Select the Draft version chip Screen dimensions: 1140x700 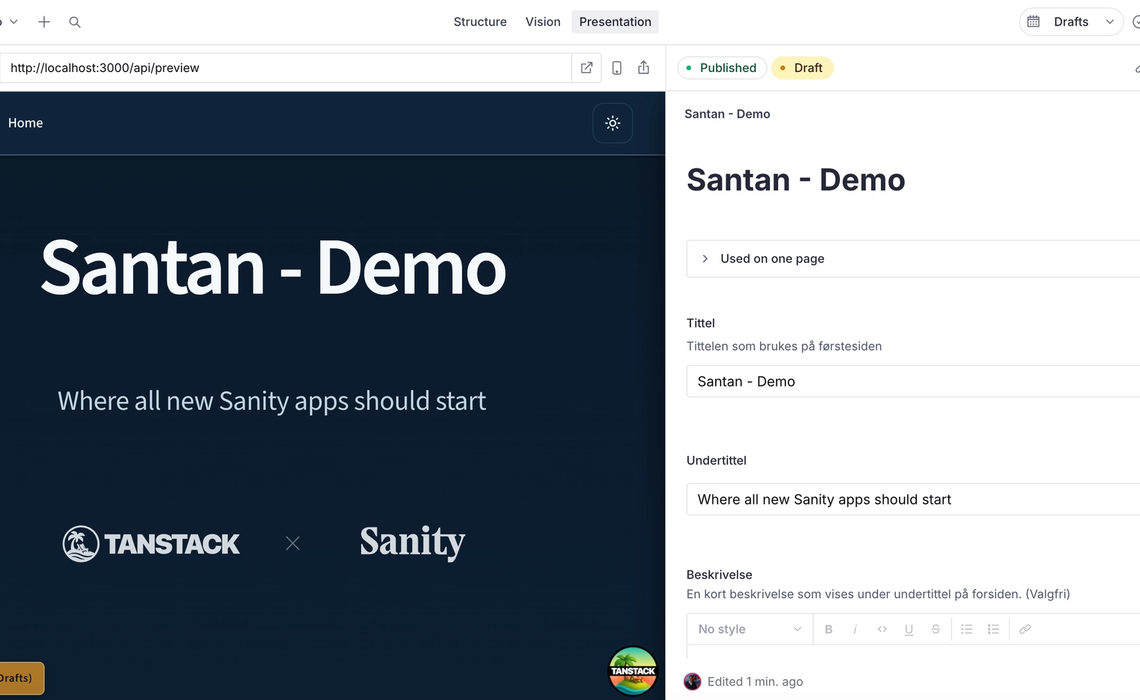(802, 68)
